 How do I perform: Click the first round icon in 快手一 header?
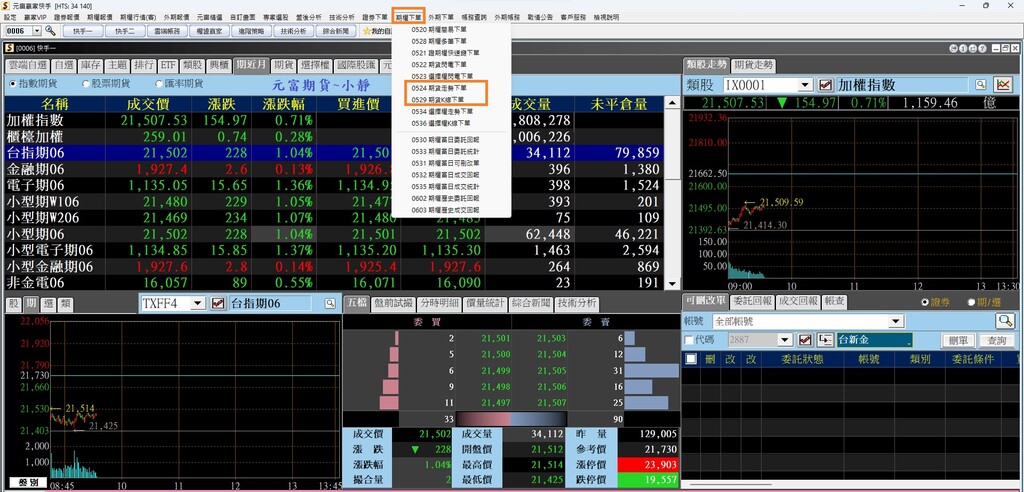pyautogui.click(x=954, y=48)
